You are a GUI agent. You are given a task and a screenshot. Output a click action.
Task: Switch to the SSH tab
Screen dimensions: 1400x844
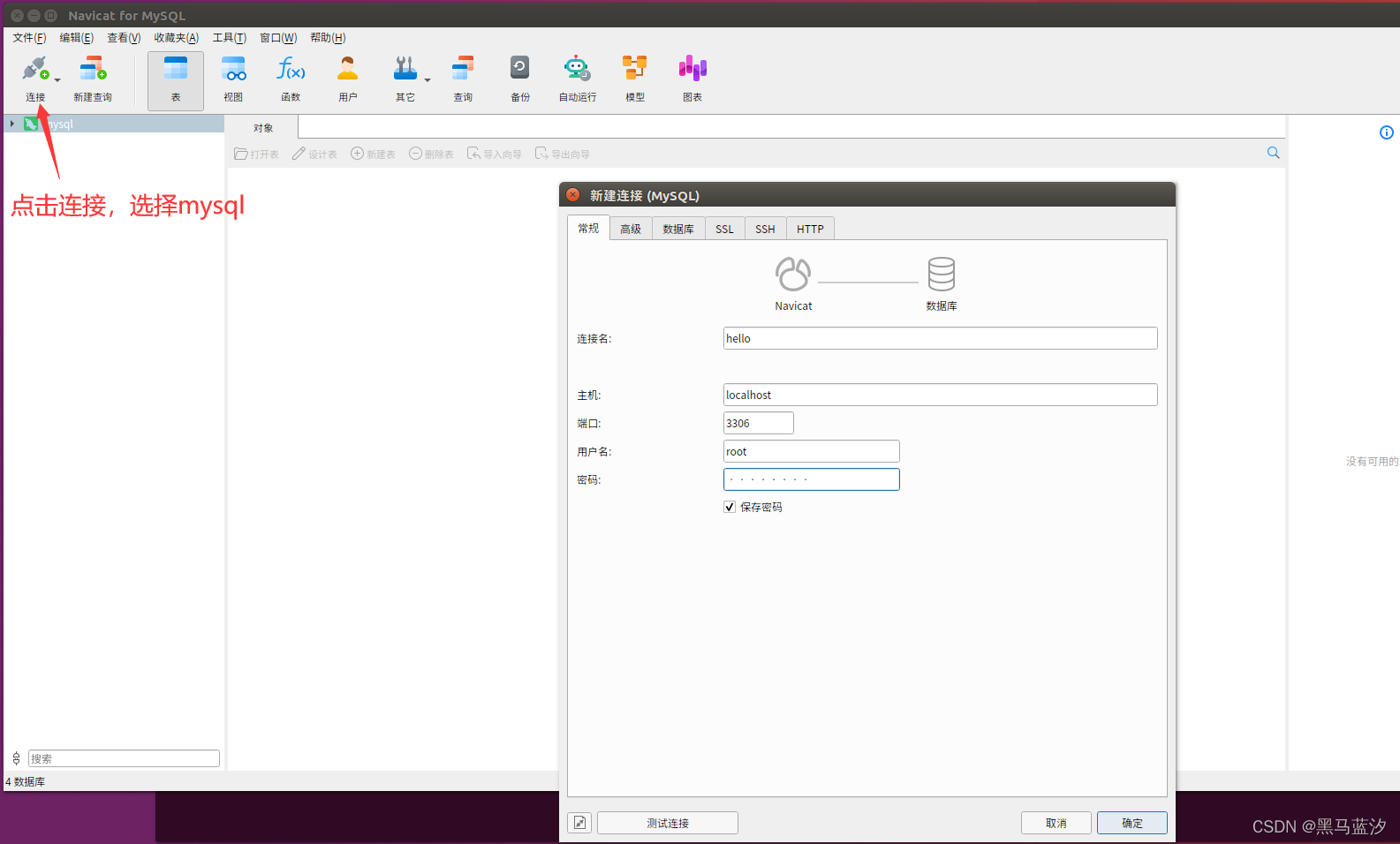click(765, 230)
